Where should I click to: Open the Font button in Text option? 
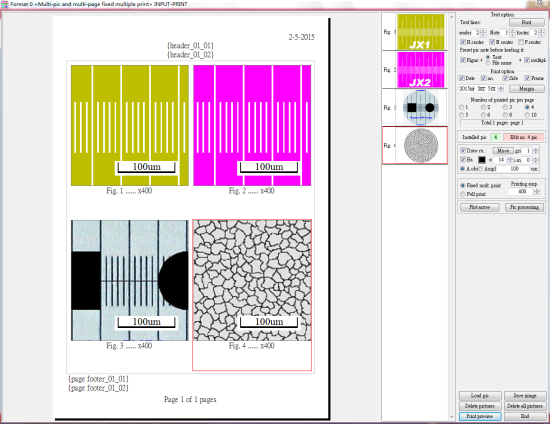pyautogui.click(x=526, y=22)
